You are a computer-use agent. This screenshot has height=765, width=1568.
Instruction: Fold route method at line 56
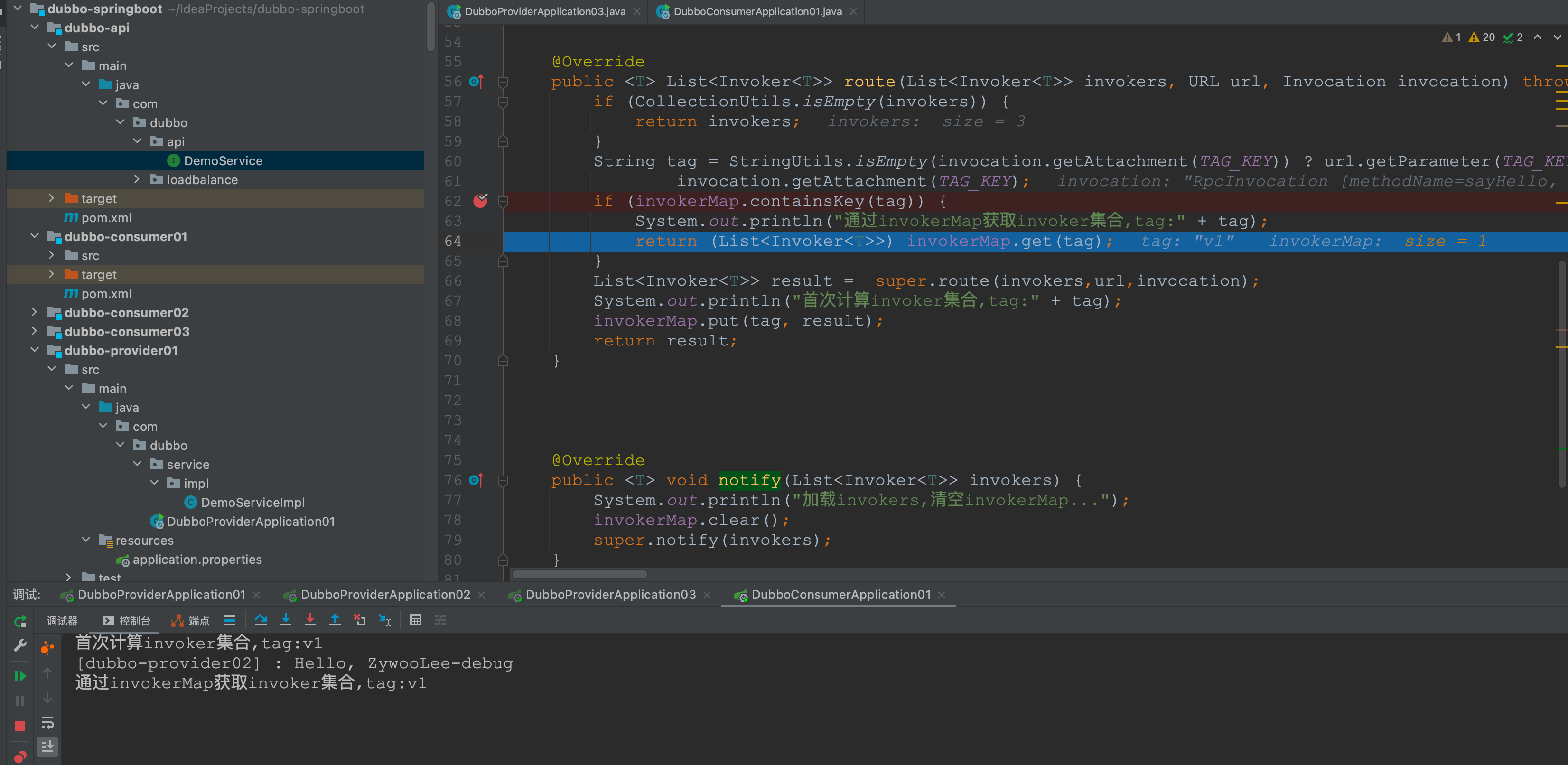tap(503, 82)
